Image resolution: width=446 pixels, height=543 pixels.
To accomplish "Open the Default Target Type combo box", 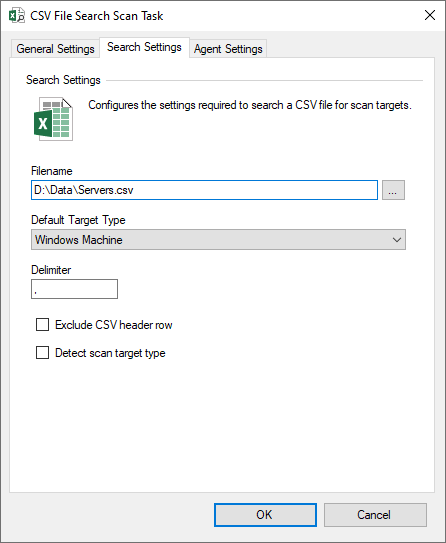I will 218,240.
